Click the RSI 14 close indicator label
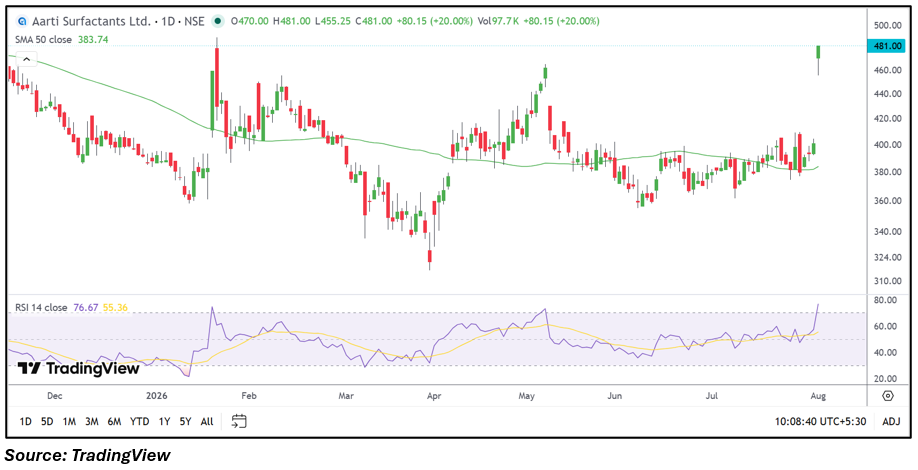918x470 pixels. pyautogui.click(x=42, y=307)
